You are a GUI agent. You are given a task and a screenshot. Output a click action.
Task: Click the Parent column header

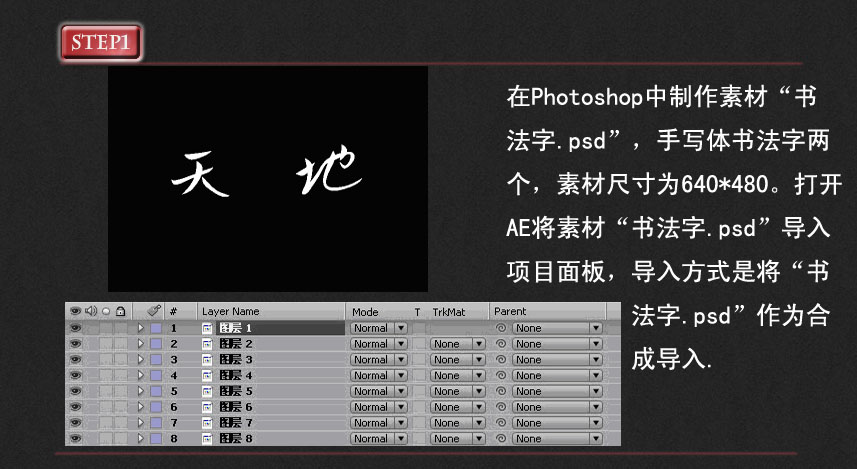click(x=510, y=311)
